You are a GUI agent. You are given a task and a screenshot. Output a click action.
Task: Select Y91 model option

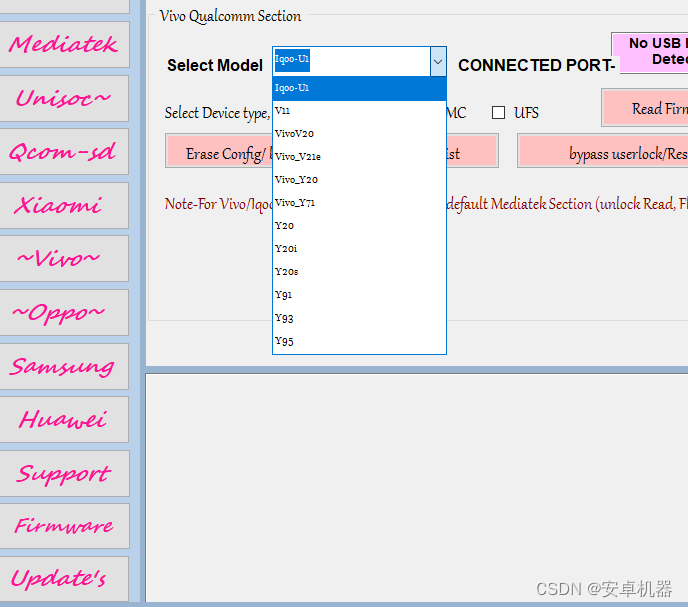pyautogui.click(x=359, y=295)
